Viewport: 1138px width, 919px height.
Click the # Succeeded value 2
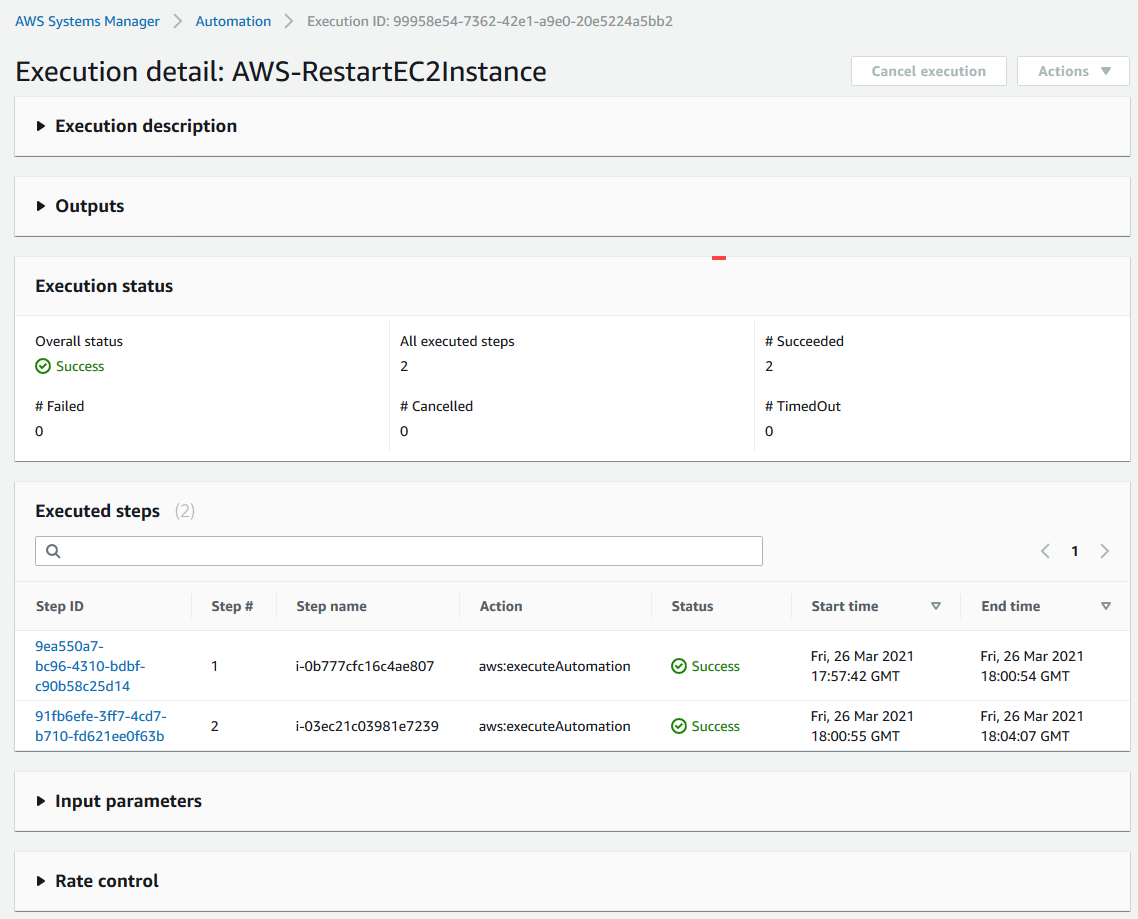(x=769, y=367)
